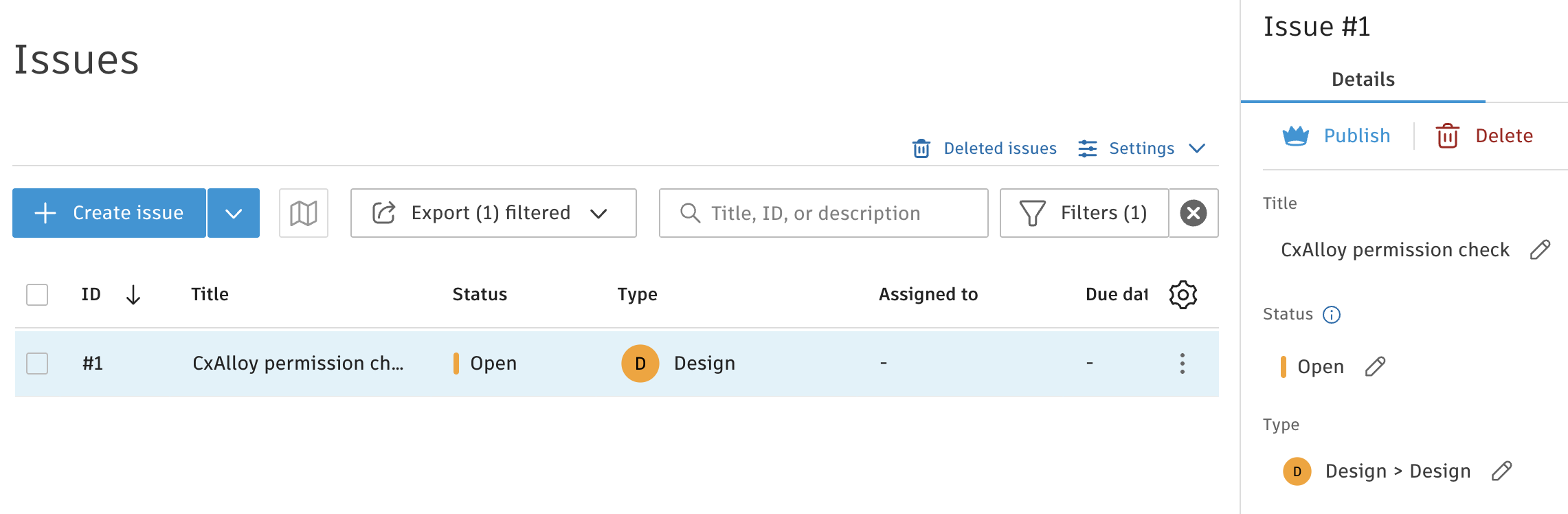The height and width of the screenshot is (514, 1568).
Task: Open the map view icon
Action: tap(303, 213)
